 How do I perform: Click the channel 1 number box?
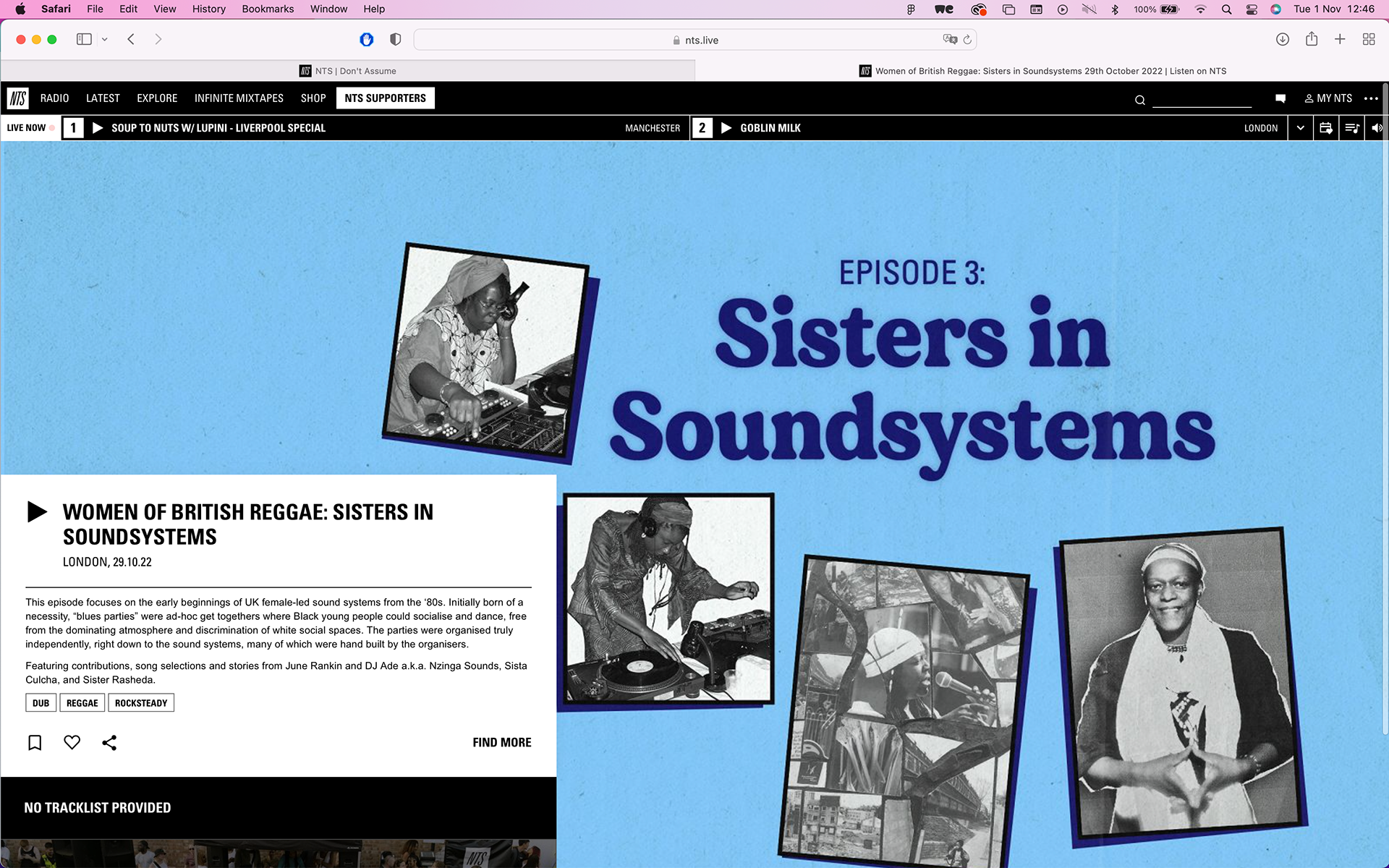point(73,128)
